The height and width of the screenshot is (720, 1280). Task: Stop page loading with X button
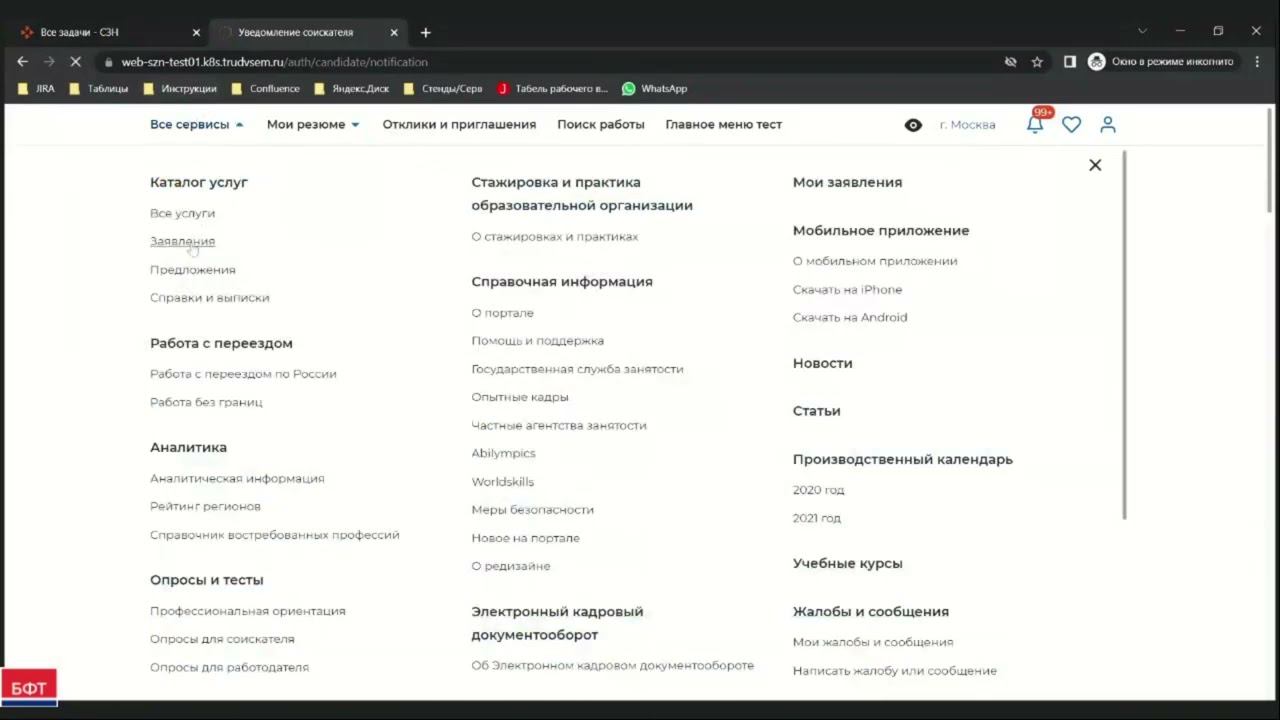pos(75,61)
